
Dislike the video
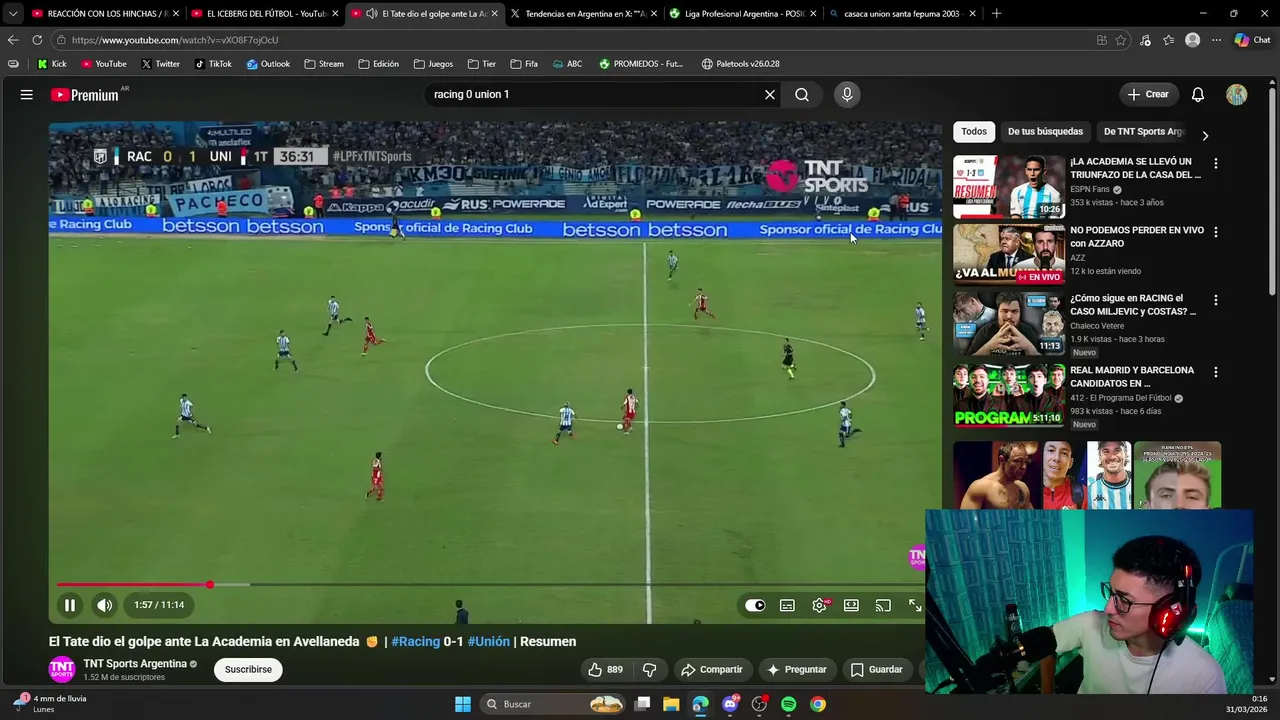649,670
